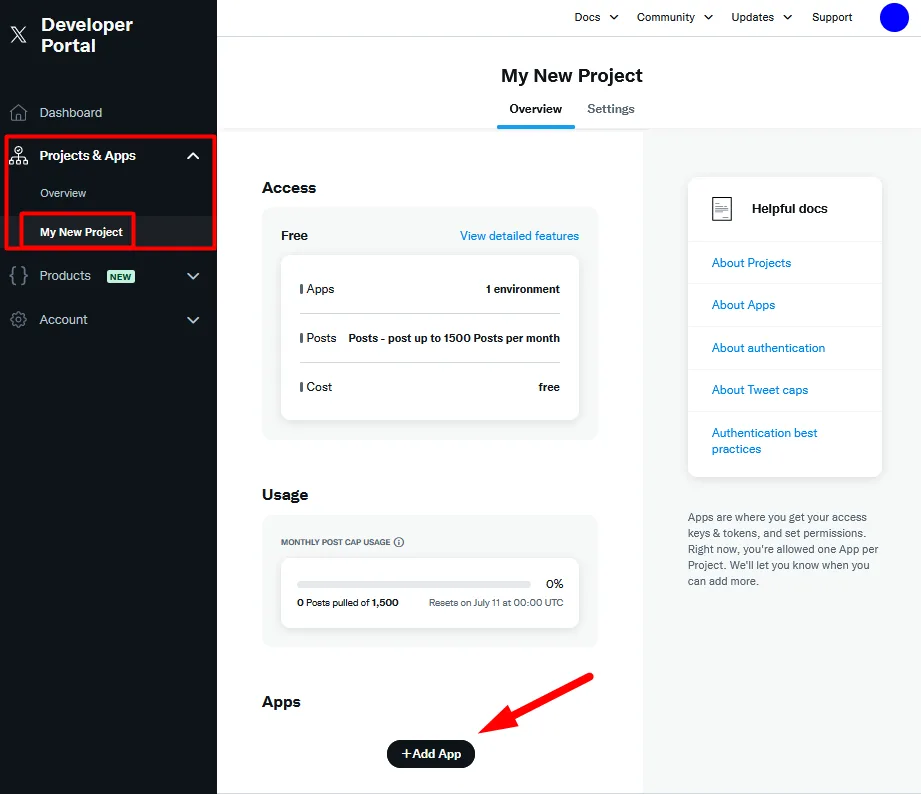
Task: Click the Helpful docs heading
Action: point(789,208)
